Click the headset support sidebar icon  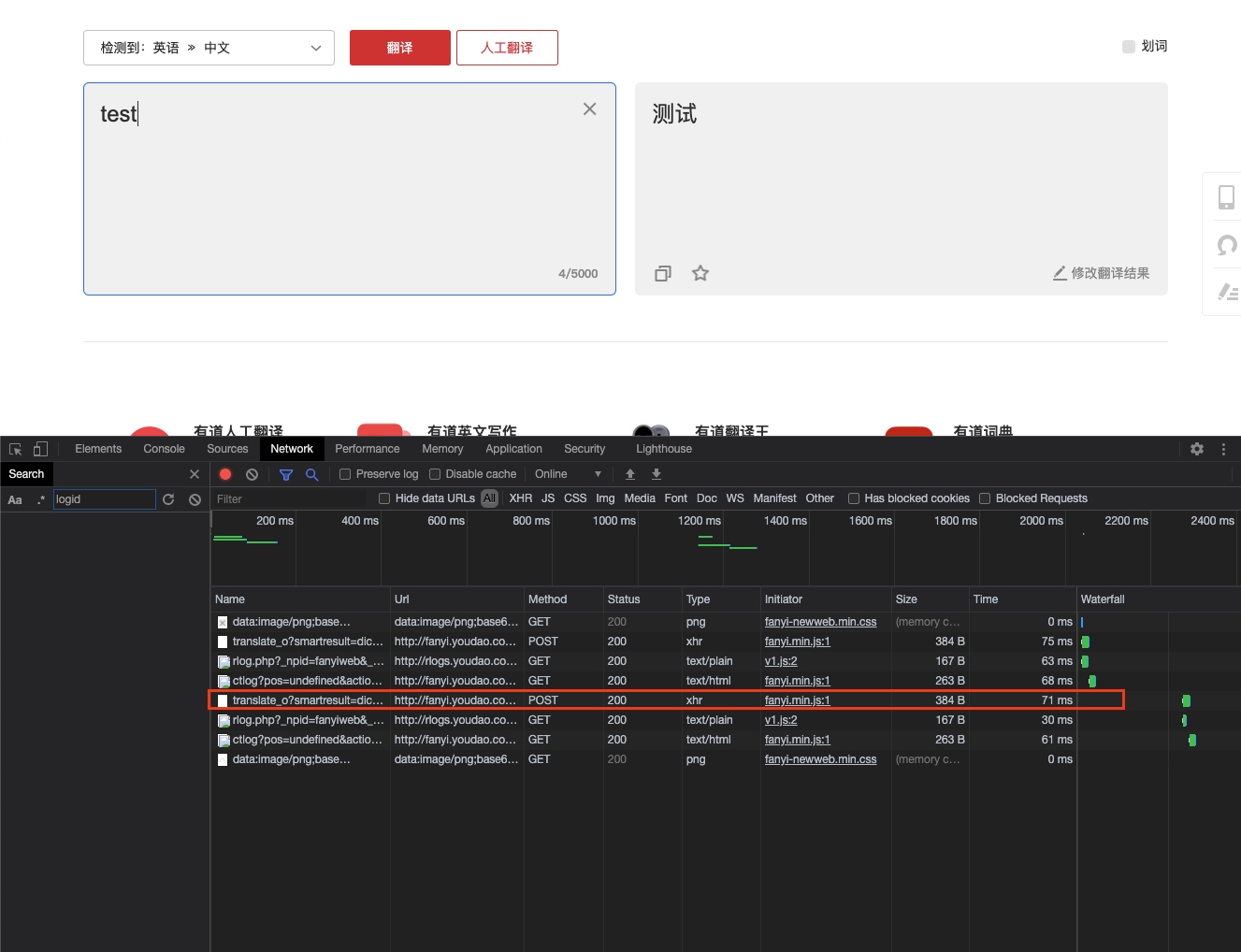pos(1227,245)
